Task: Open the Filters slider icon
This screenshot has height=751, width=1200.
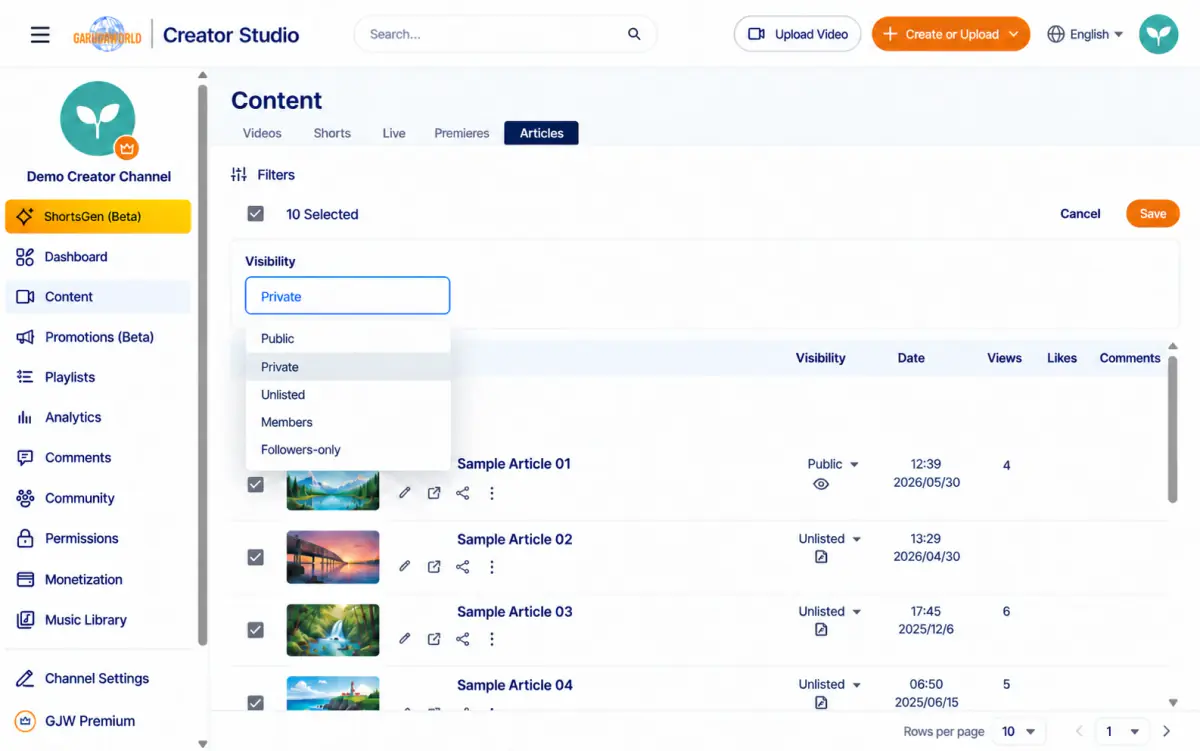Action: (238, 174)
